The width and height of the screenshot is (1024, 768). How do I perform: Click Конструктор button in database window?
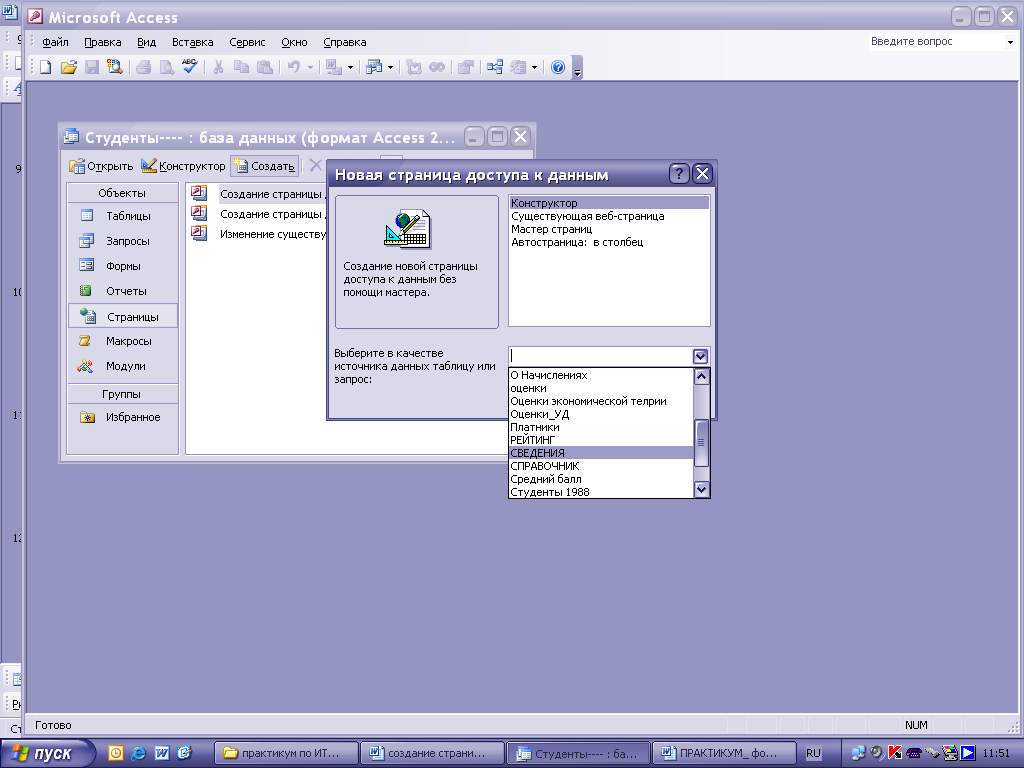[184, 166]
